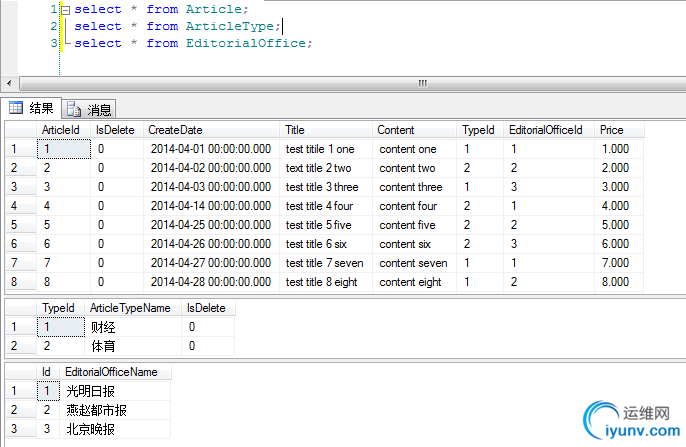Select cell 'content seven'

(414, 263)
